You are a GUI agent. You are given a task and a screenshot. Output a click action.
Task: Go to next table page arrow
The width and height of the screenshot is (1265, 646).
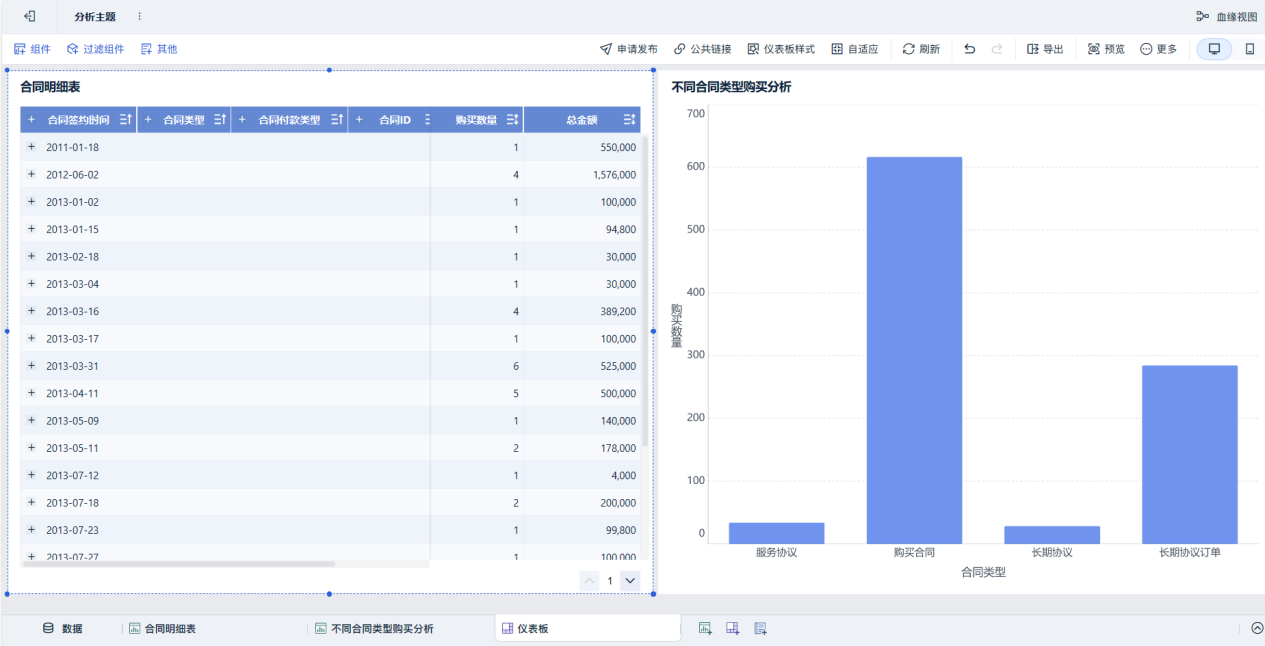(630, 580)
